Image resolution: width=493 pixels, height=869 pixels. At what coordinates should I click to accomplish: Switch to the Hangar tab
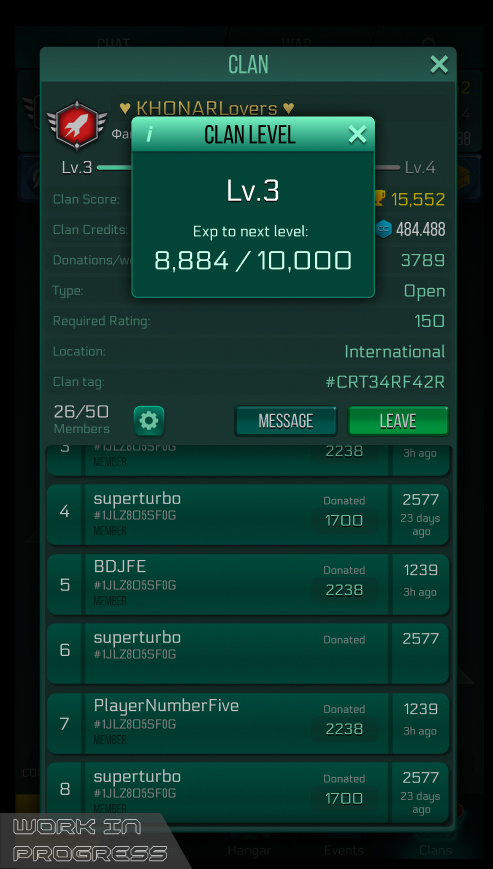[249, 850]
